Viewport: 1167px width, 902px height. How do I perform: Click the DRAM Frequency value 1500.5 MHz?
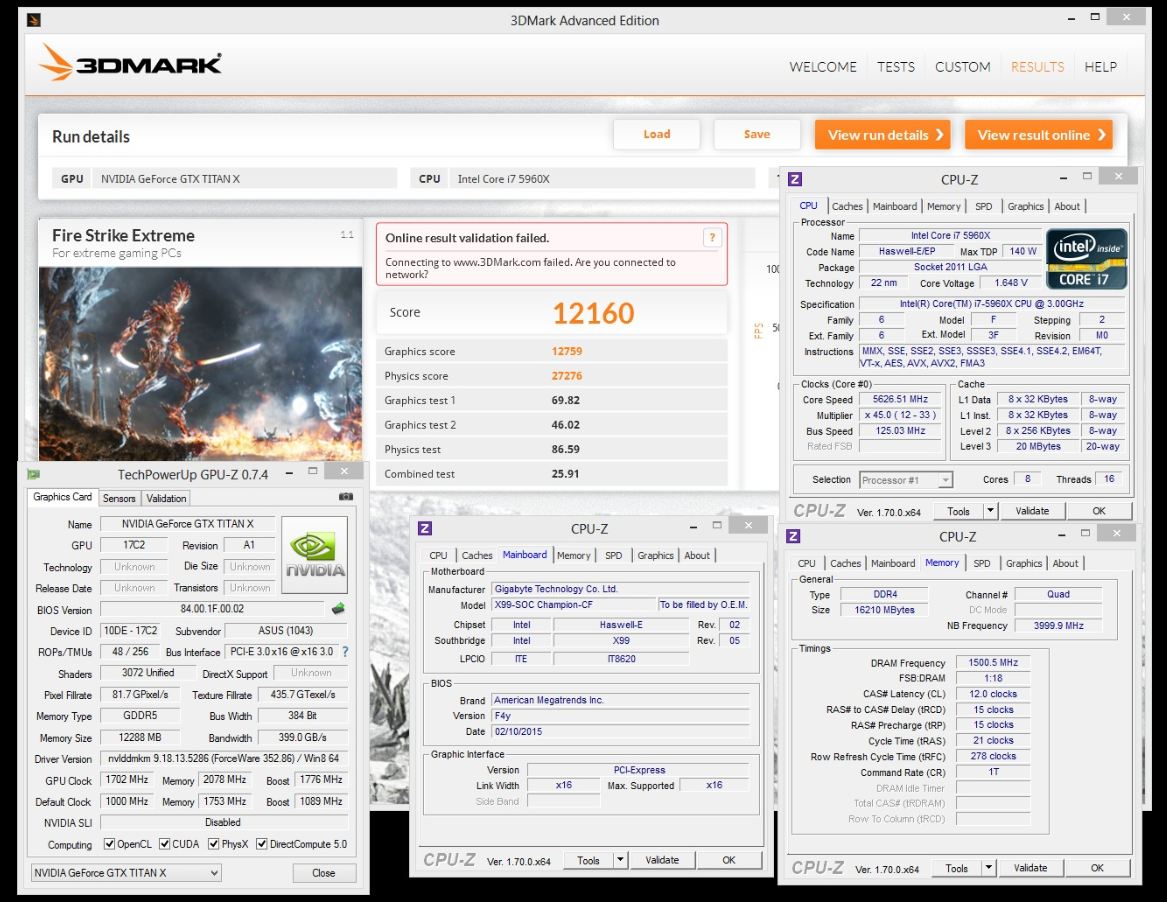click(x=994, y=662)
